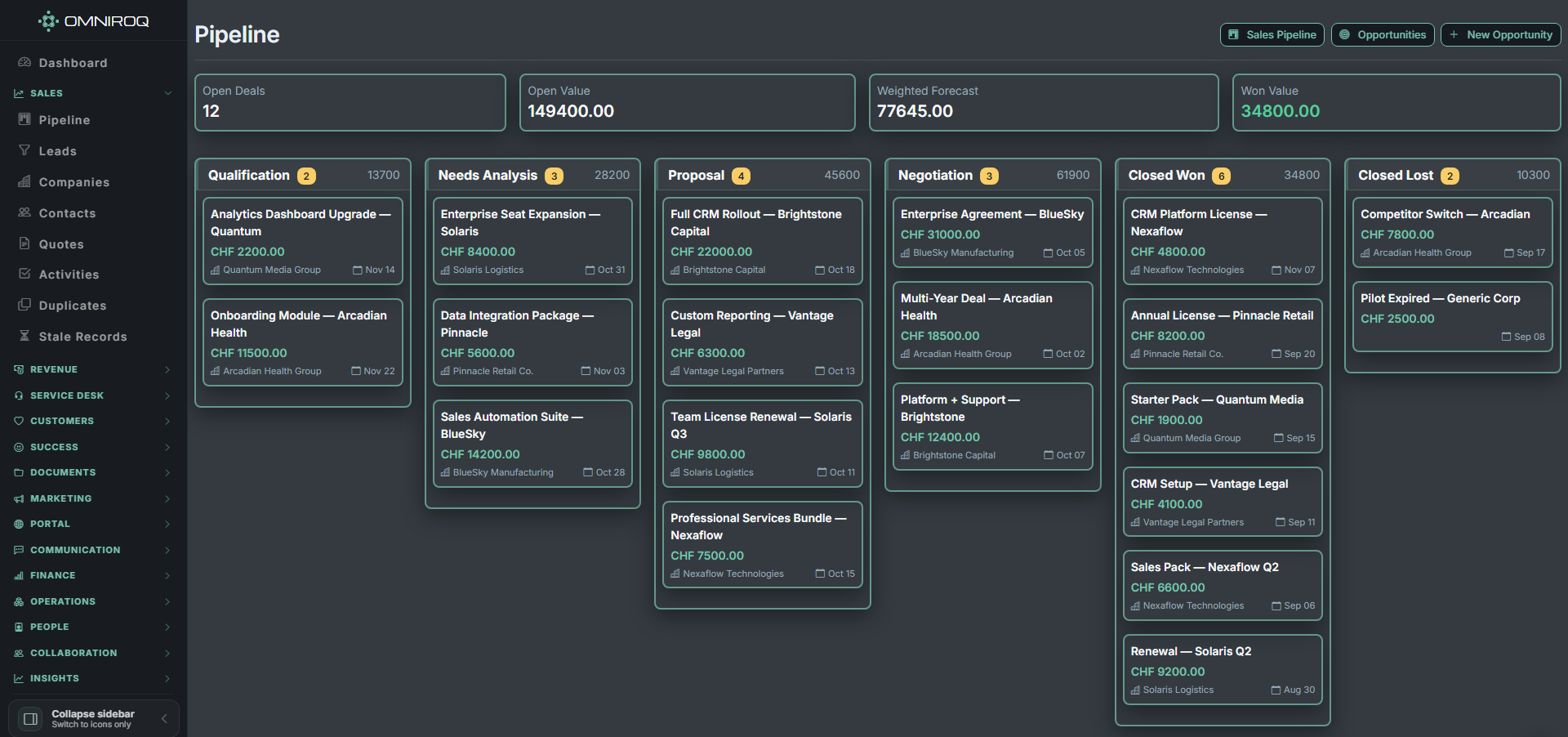Screen dimensions: 1568x737
Task: Click the Activities checklist icon
Action: click(24, 274)
